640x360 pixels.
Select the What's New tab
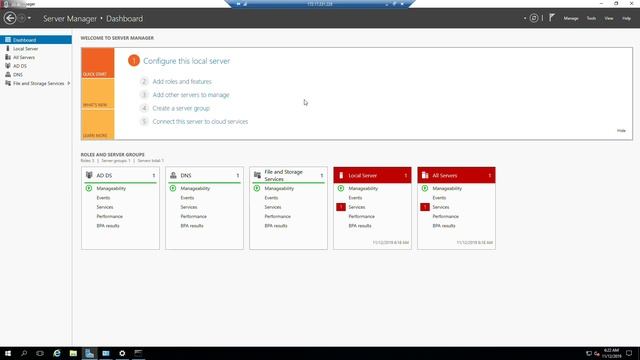(x=98, y=94)
